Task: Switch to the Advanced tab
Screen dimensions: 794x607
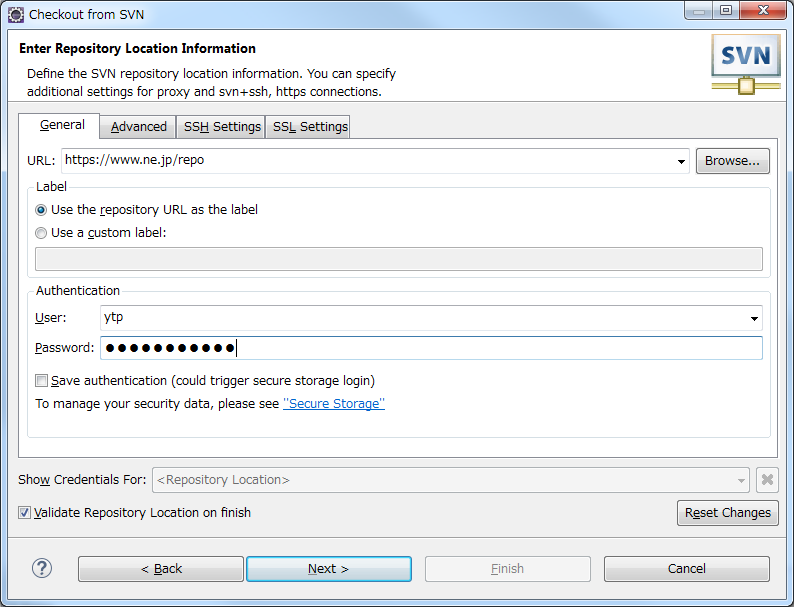Action: 138,127
